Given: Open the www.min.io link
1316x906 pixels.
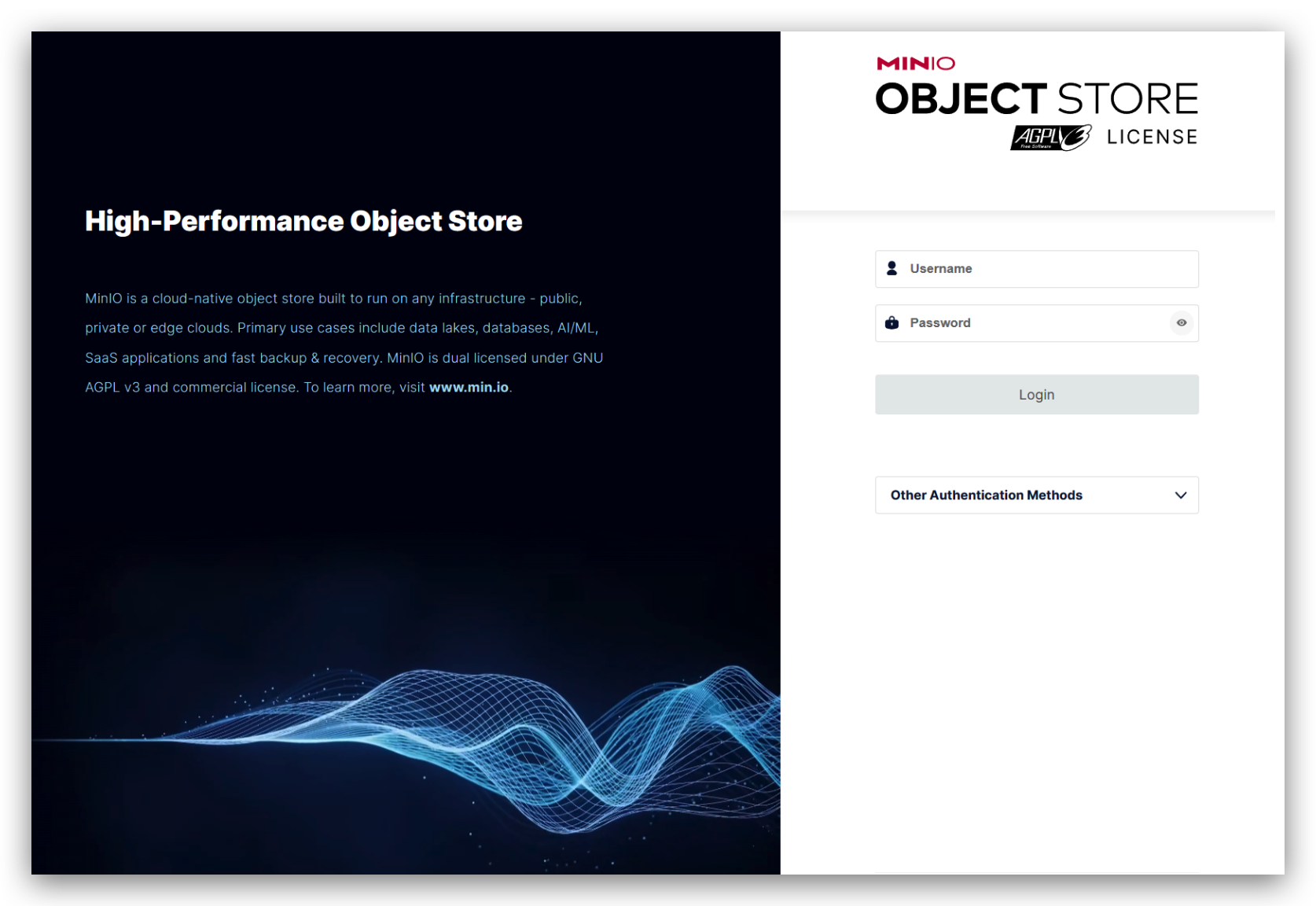Looking at the screenshot, I should pos(469,388).
